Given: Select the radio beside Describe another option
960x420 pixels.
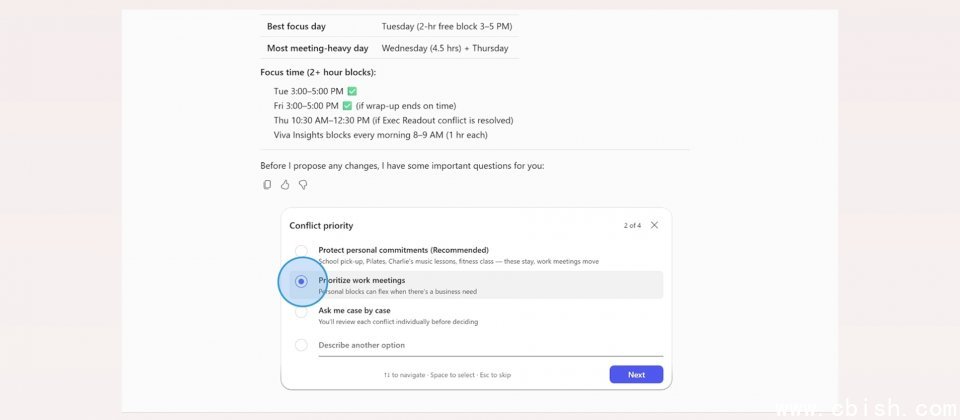Looking at the screenshot, I should click(x=301, y=345).
